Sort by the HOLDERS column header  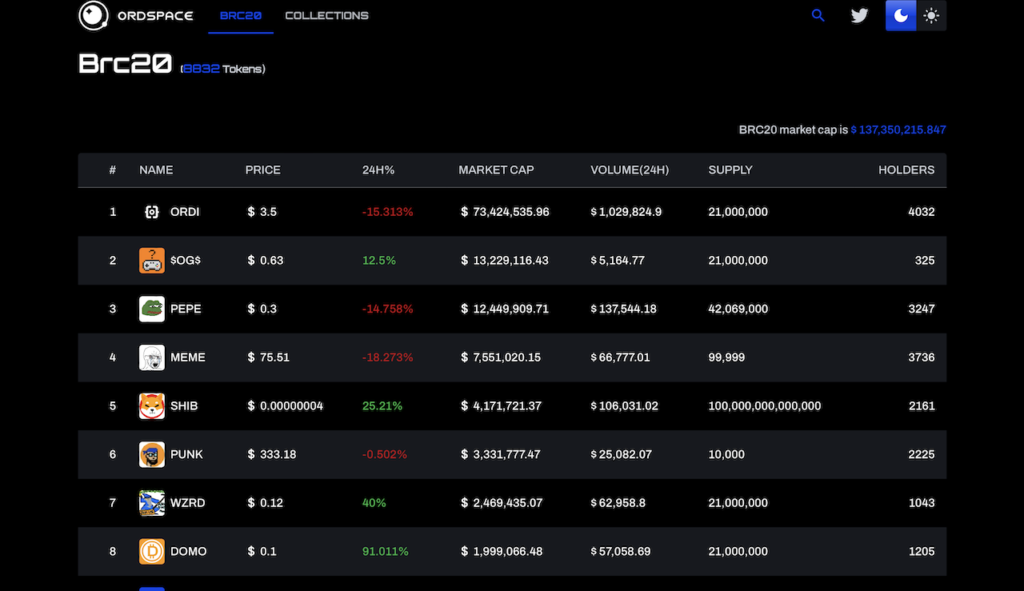906,170
